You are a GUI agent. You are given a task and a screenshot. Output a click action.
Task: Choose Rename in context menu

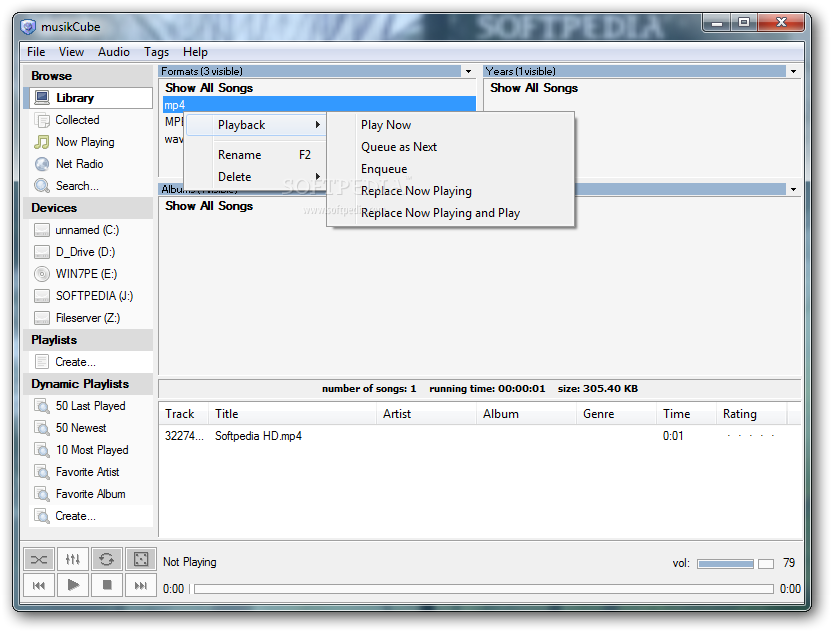256,155
